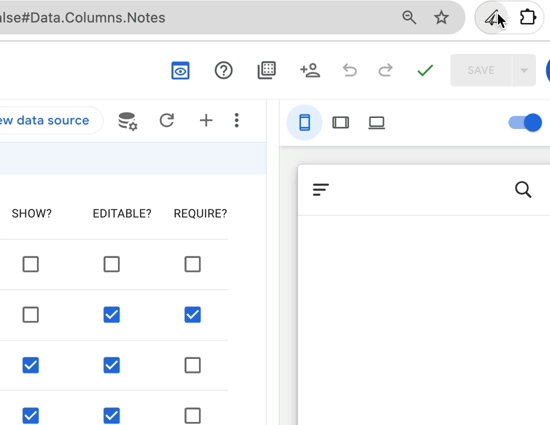Open data source settings database-gear icon

pyautogui.click(x=128, y=121)
